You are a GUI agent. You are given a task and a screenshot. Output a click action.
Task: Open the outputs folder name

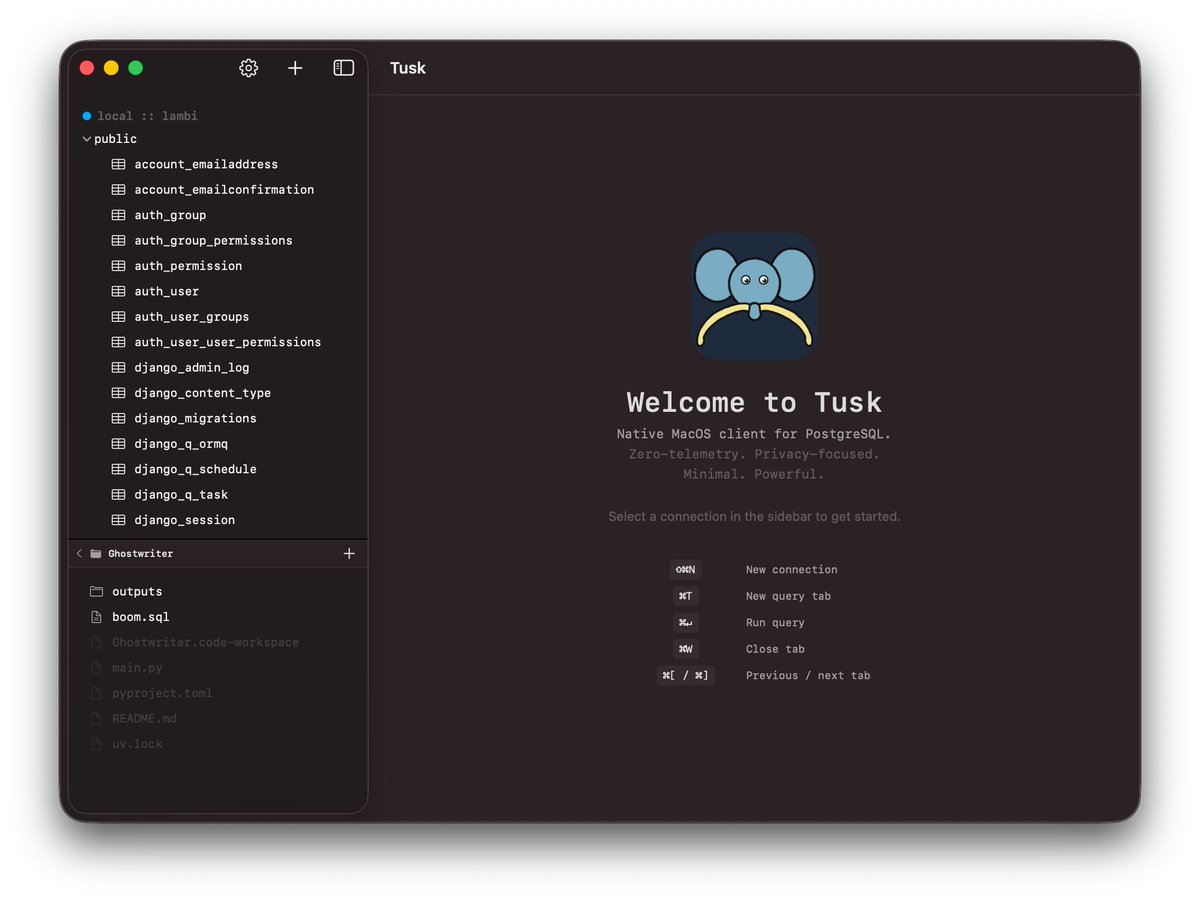tap(137, 592)
